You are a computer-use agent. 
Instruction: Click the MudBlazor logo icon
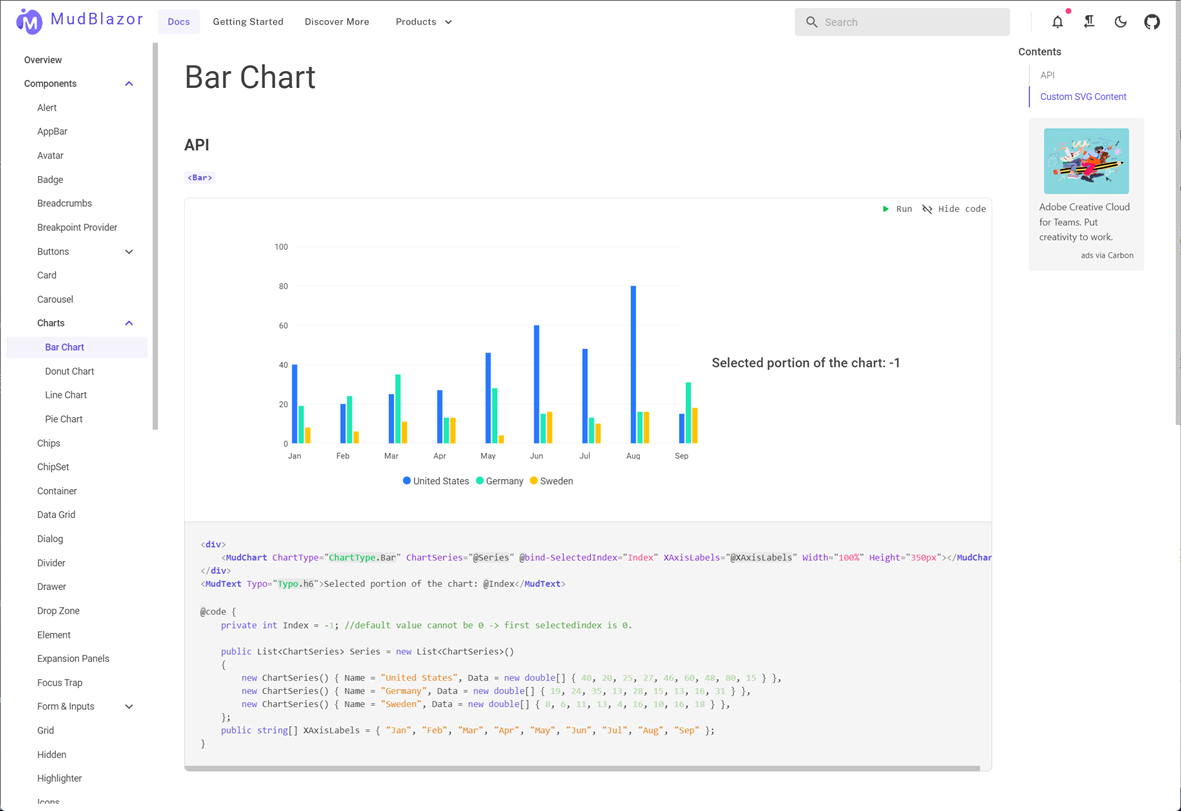[29, 21]
